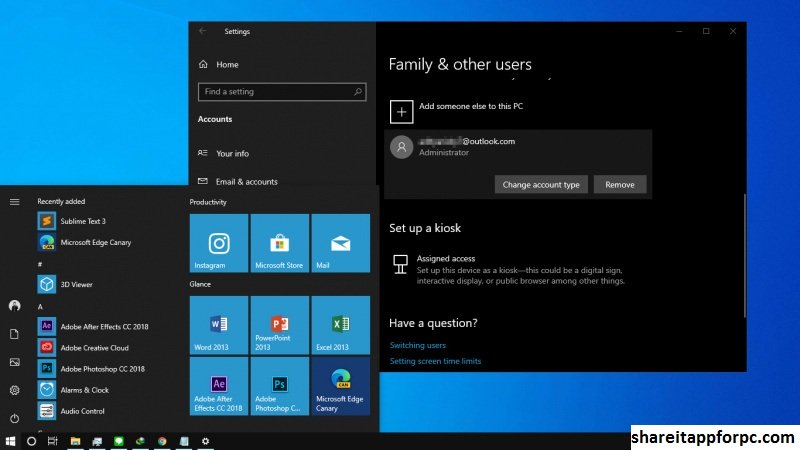Open the Excel 2013 tile
This screenshot has height=450, width=800.
click(340, 325)
